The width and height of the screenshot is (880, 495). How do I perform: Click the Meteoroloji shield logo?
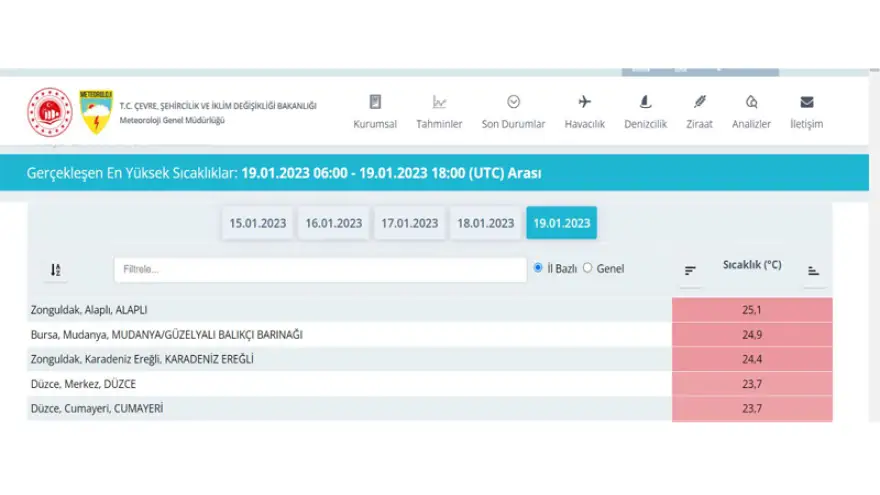96,112
